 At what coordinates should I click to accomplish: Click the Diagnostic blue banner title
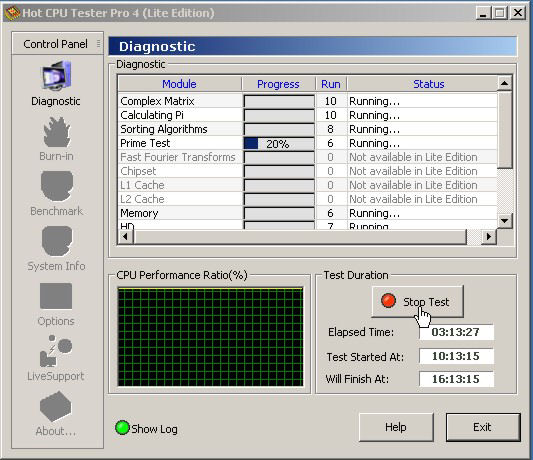[x=157, y=46]
